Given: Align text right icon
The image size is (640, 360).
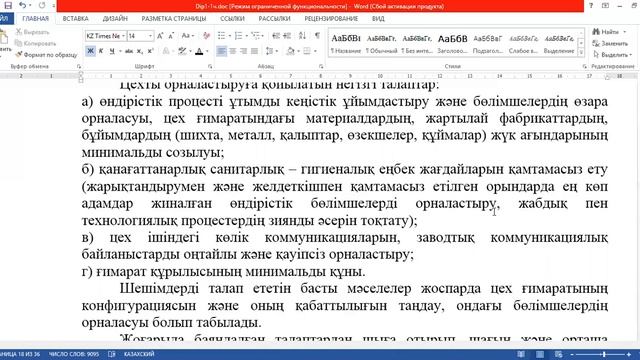Looking at the screenshot, I should pos(243,51).
